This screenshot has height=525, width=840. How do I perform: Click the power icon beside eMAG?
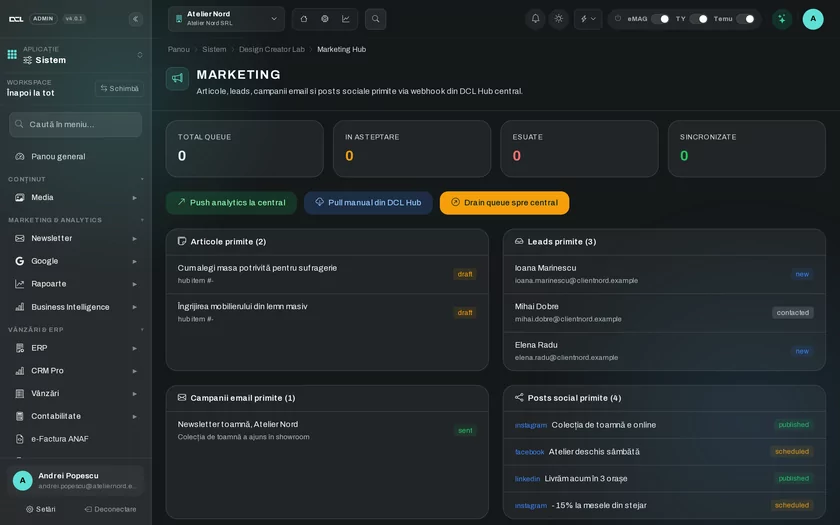[x=618, y=19]
